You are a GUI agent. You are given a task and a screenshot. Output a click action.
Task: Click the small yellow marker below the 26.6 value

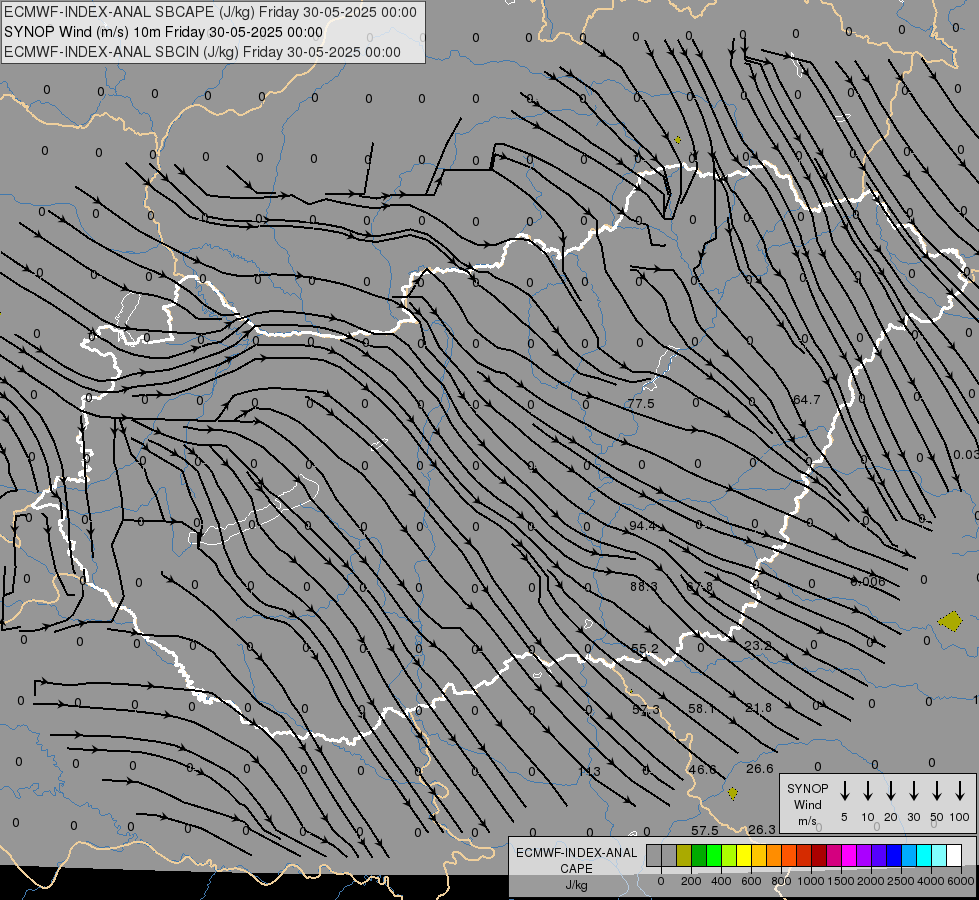point(733,793)
